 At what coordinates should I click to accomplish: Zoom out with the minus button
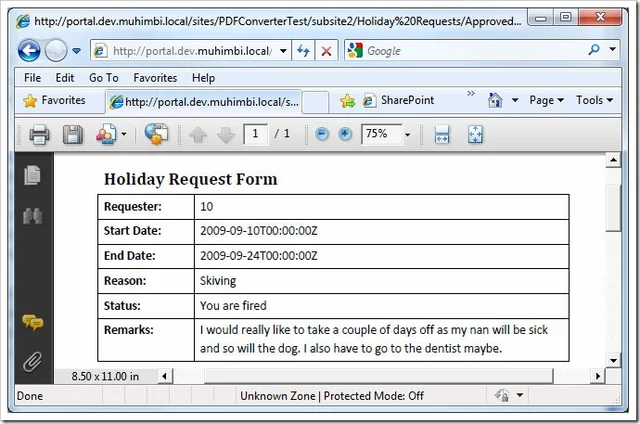[322, 134]
